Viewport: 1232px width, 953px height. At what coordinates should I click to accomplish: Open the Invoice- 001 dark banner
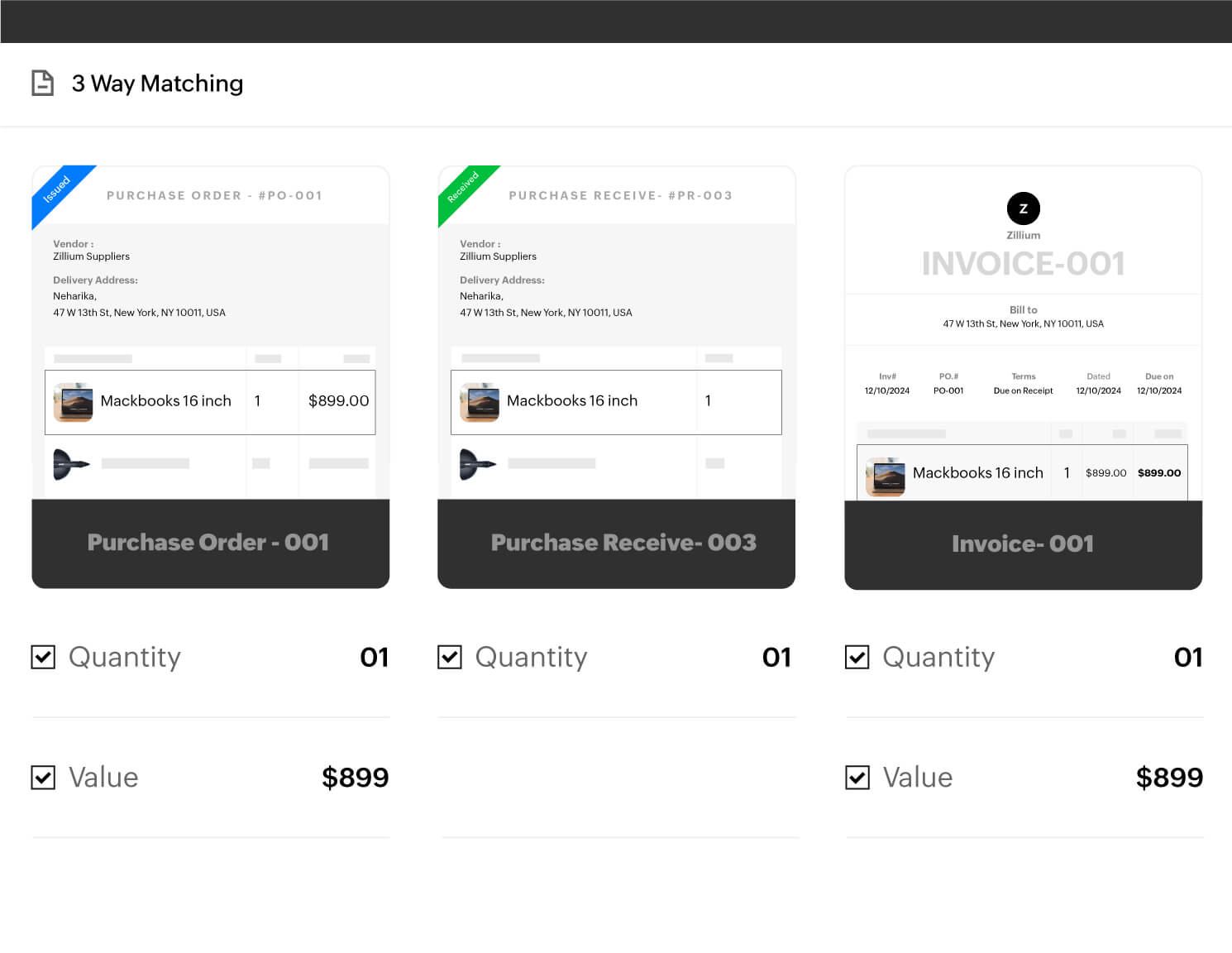click(x=1023, y=544)
